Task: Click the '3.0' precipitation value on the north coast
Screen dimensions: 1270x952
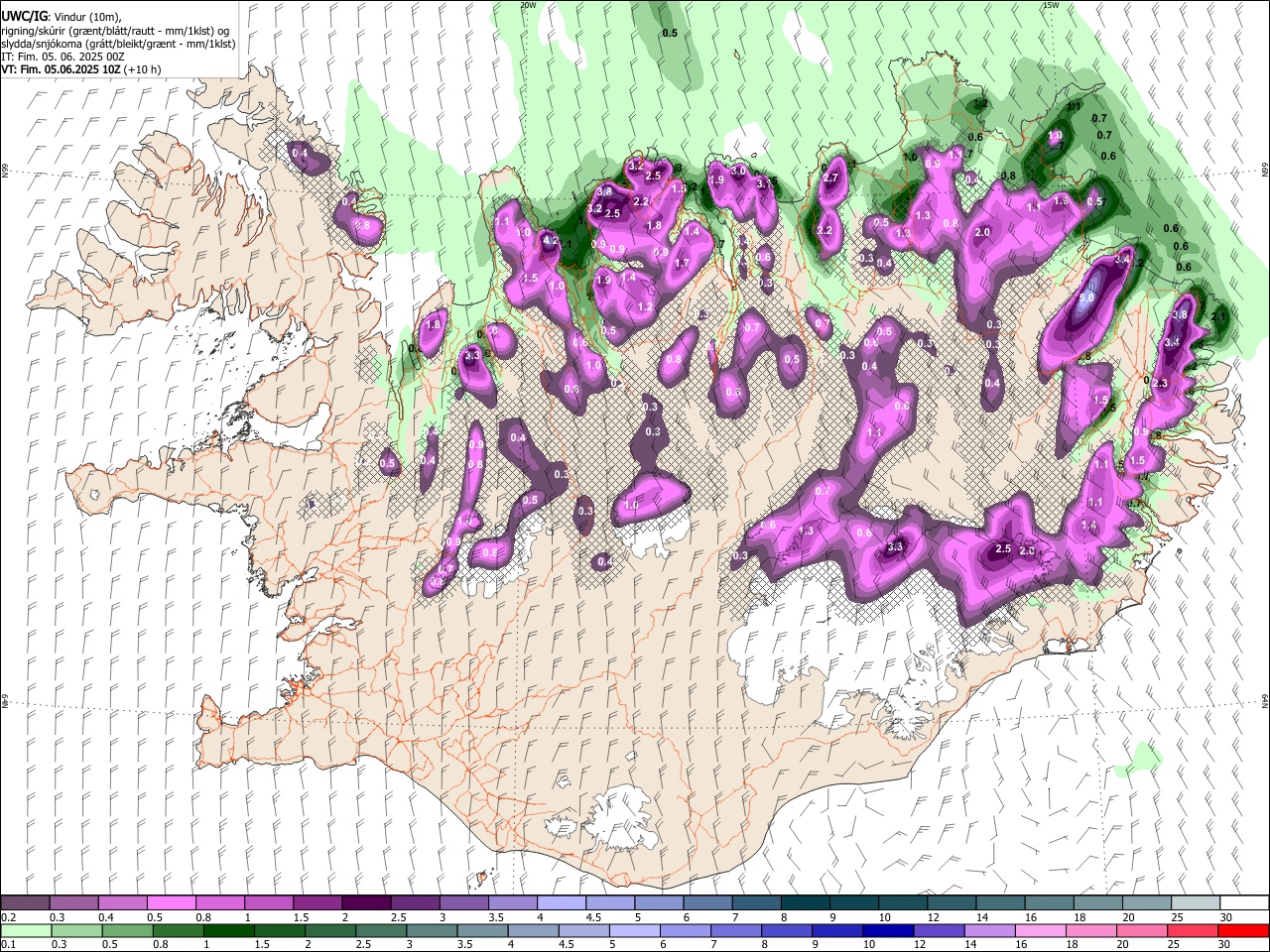Action: coord(738,171)
